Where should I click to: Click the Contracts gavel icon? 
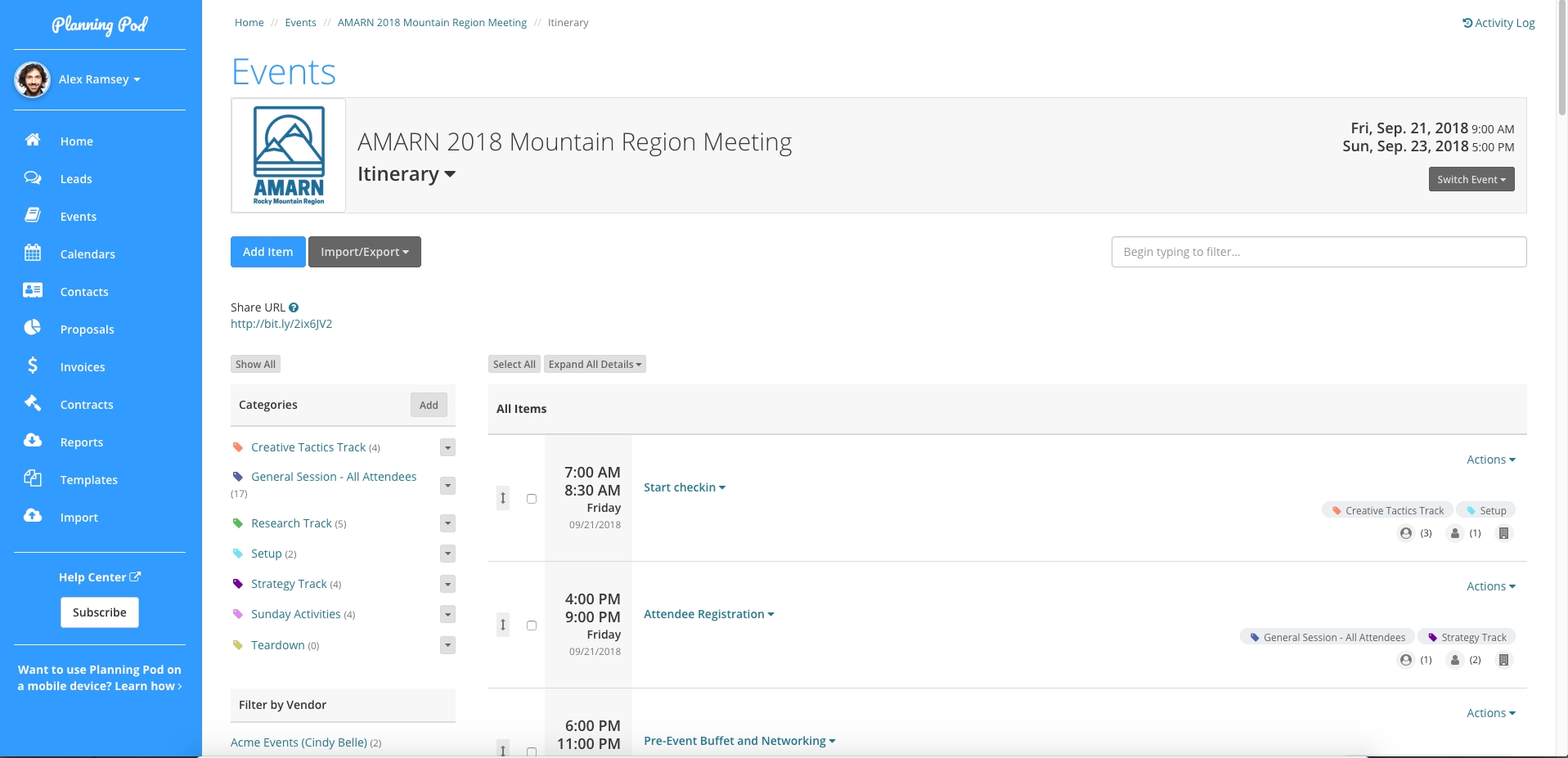[x=33, y=403]
